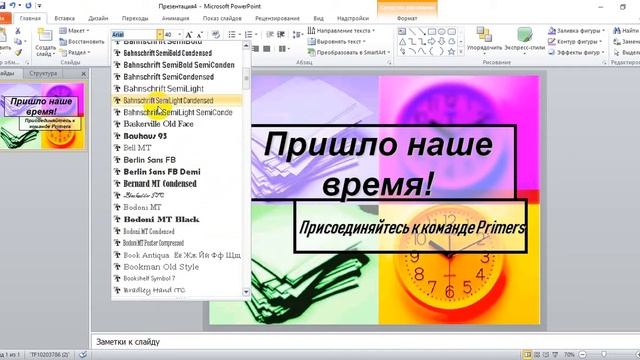Open the Главная ribbon tab

tap(30, 18)
